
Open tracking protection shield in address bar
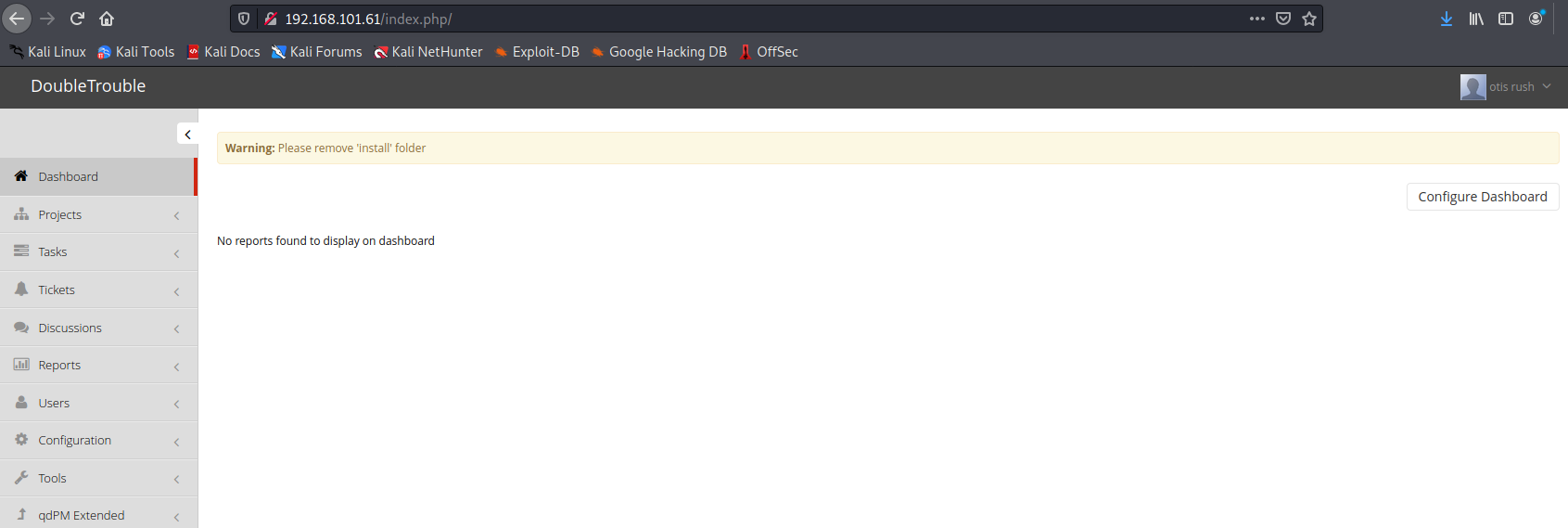(244, 19)
